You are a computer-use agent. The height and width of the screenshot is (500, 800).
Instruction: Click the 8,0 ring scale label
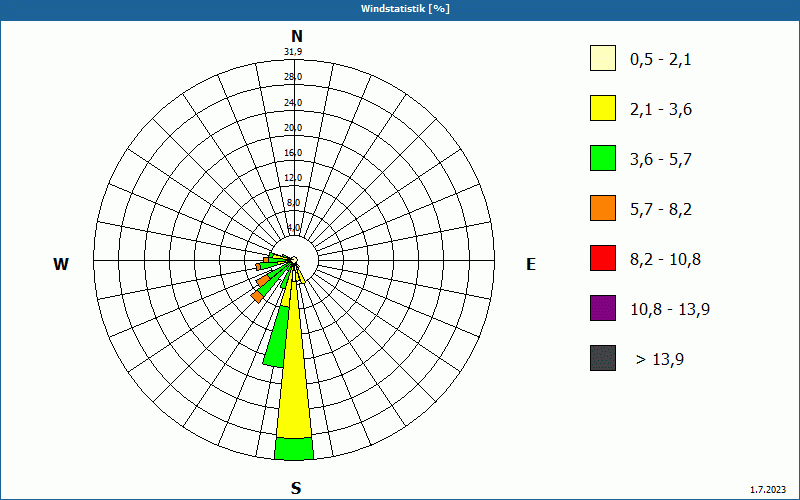click(294, 203)
